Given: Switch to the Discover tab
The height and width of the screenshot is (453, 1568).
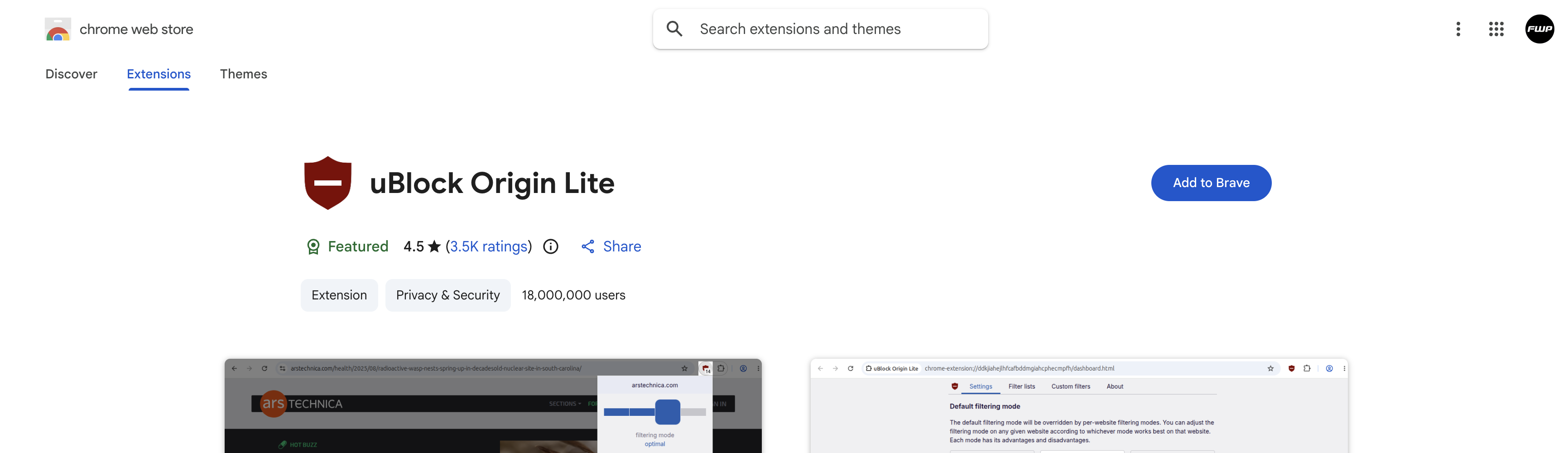Looking at the screenshot, I should [x=71, y=74].
